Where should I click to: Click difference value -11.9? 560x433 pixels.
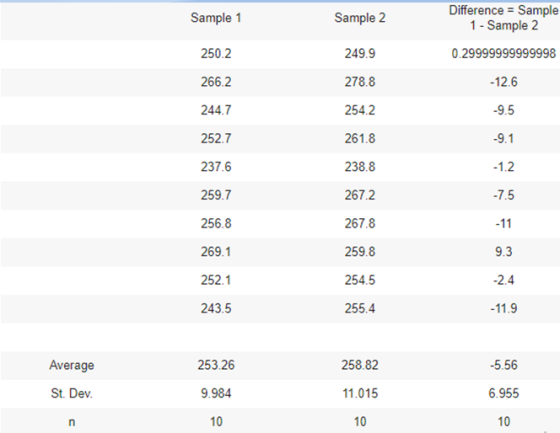504,308
